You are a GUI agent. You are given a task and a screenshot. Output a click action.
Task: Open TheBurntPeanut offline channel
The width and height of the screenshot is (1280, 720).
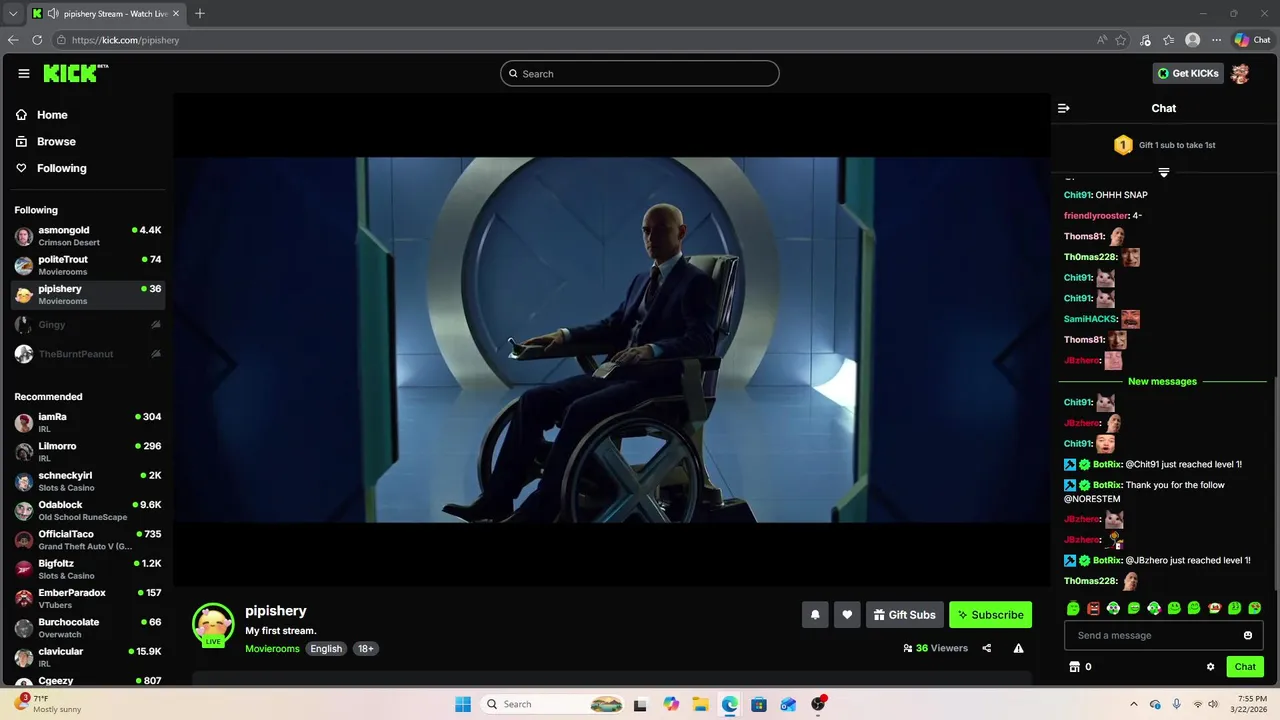[88, 354]
